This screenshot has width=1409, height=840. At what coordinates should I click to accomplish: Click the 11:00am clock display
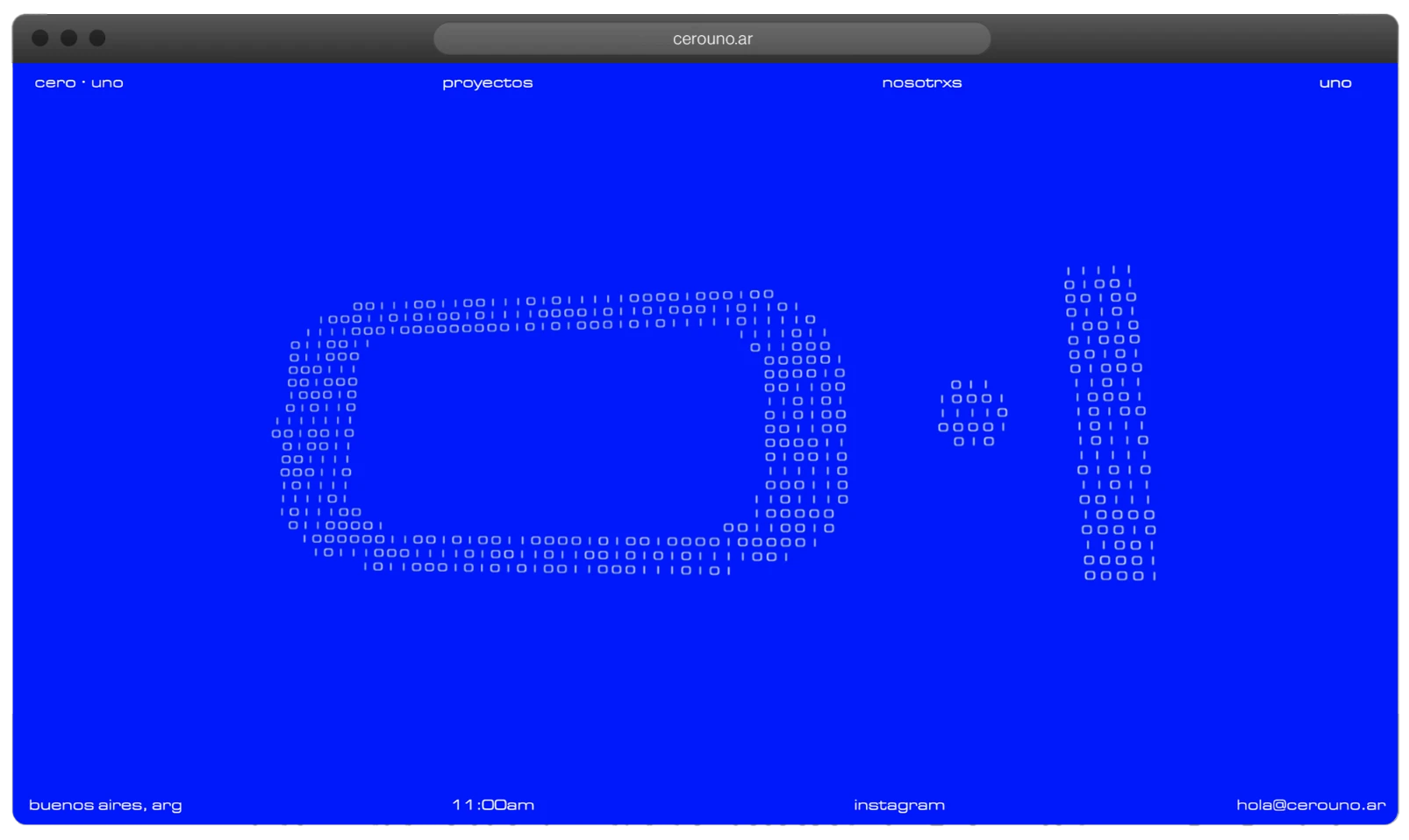(492, 805)
